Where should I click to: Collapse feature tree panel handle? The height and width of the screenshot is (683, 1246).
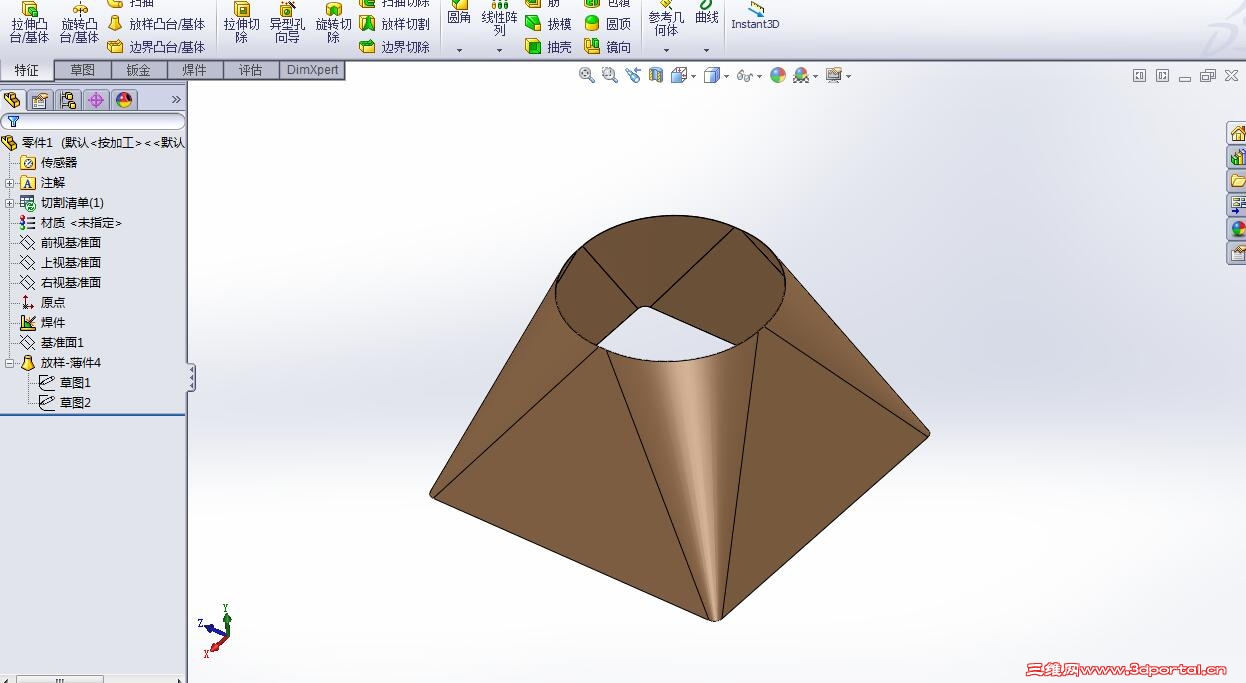[191, 378]
